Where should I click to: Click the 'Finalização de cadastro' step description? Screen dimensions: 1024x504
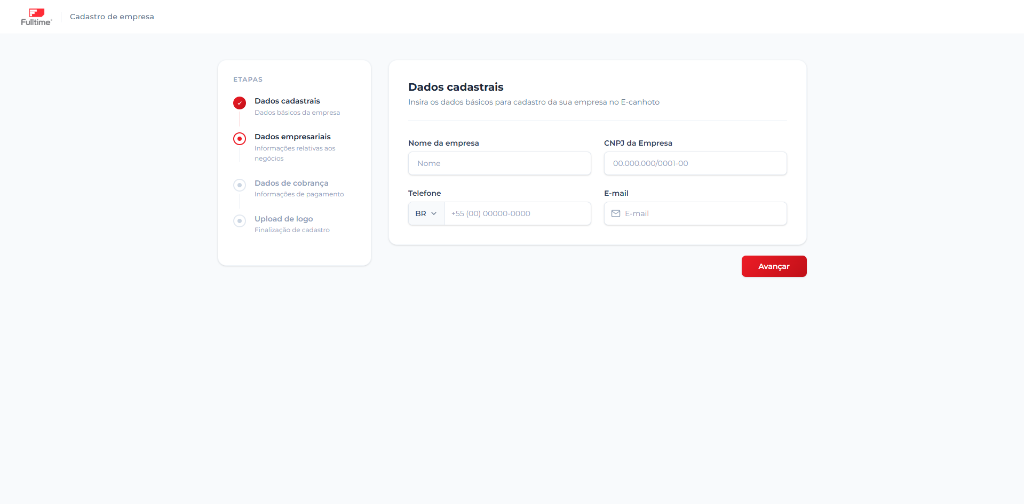pos(292,230)
